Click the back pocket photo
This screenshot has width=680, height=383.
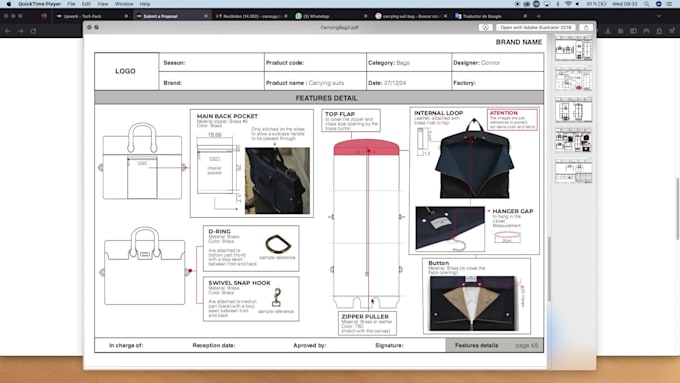click(x=278, y=181)
